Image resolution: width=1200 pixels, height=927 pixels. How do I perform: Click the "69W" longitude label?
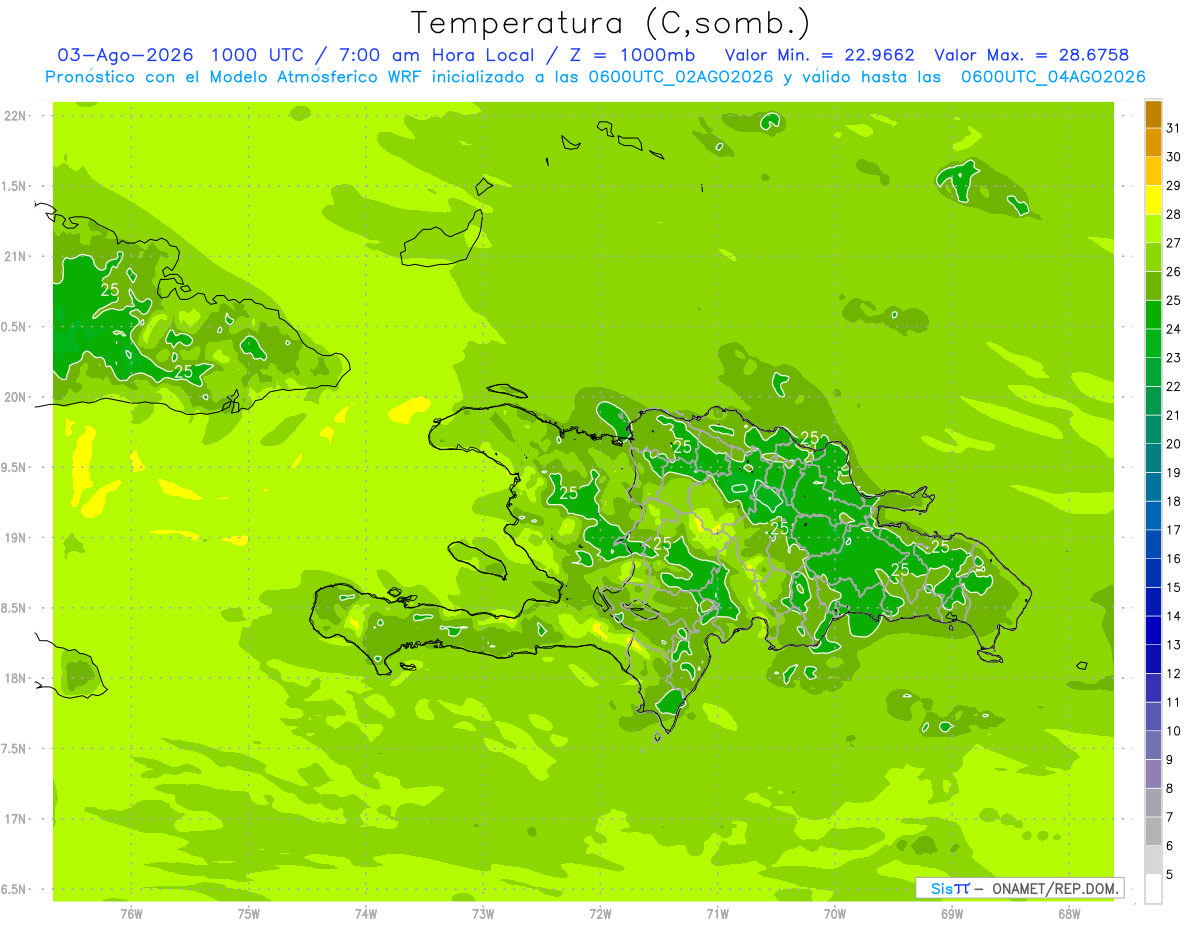(952, 913)
